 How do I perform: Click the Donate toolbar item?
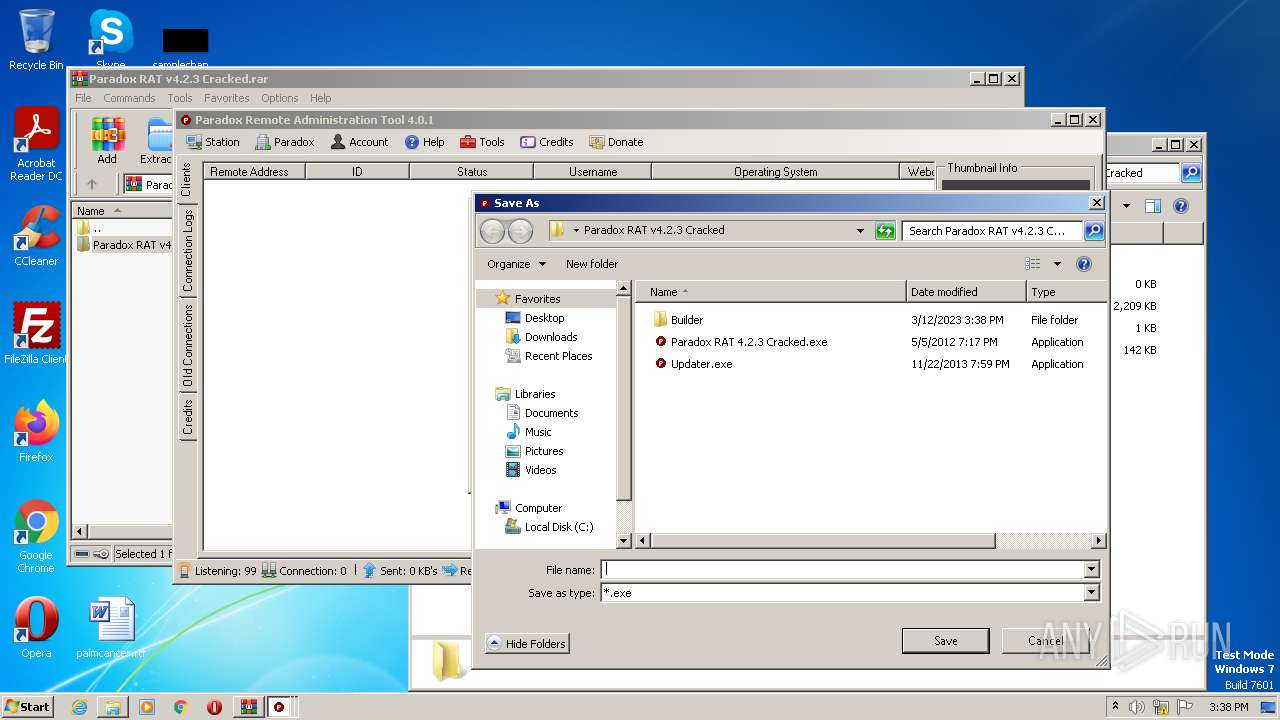click(616, 142)
